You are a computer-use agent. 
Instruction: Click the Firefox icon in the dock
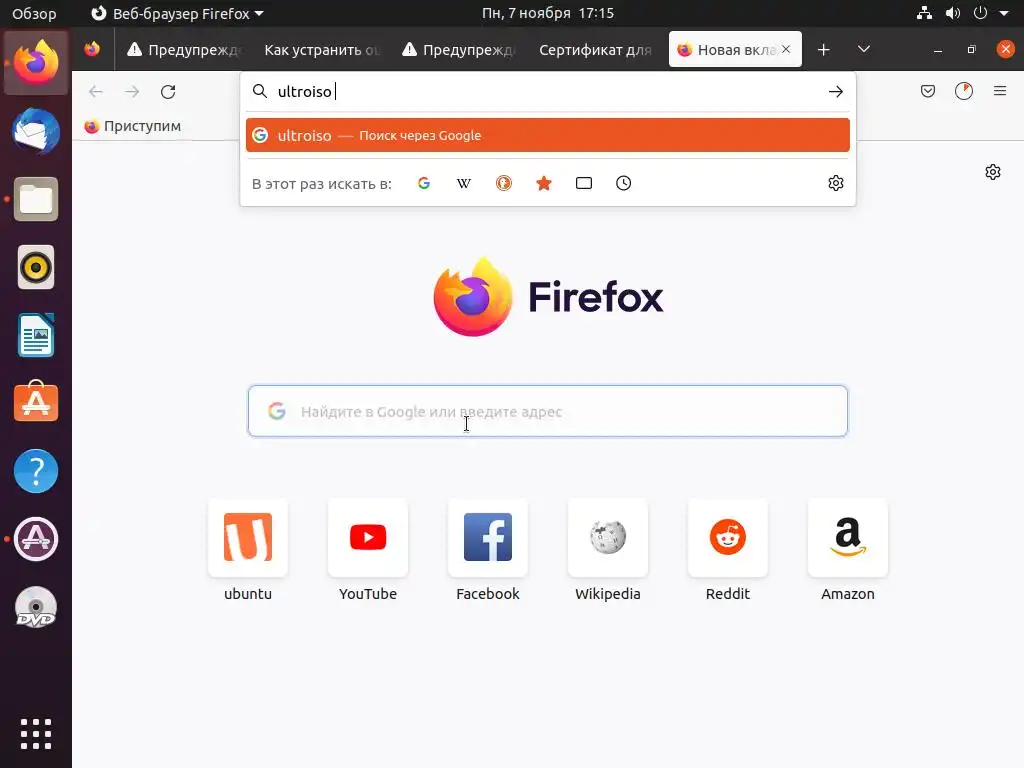(x=36, y=63)
